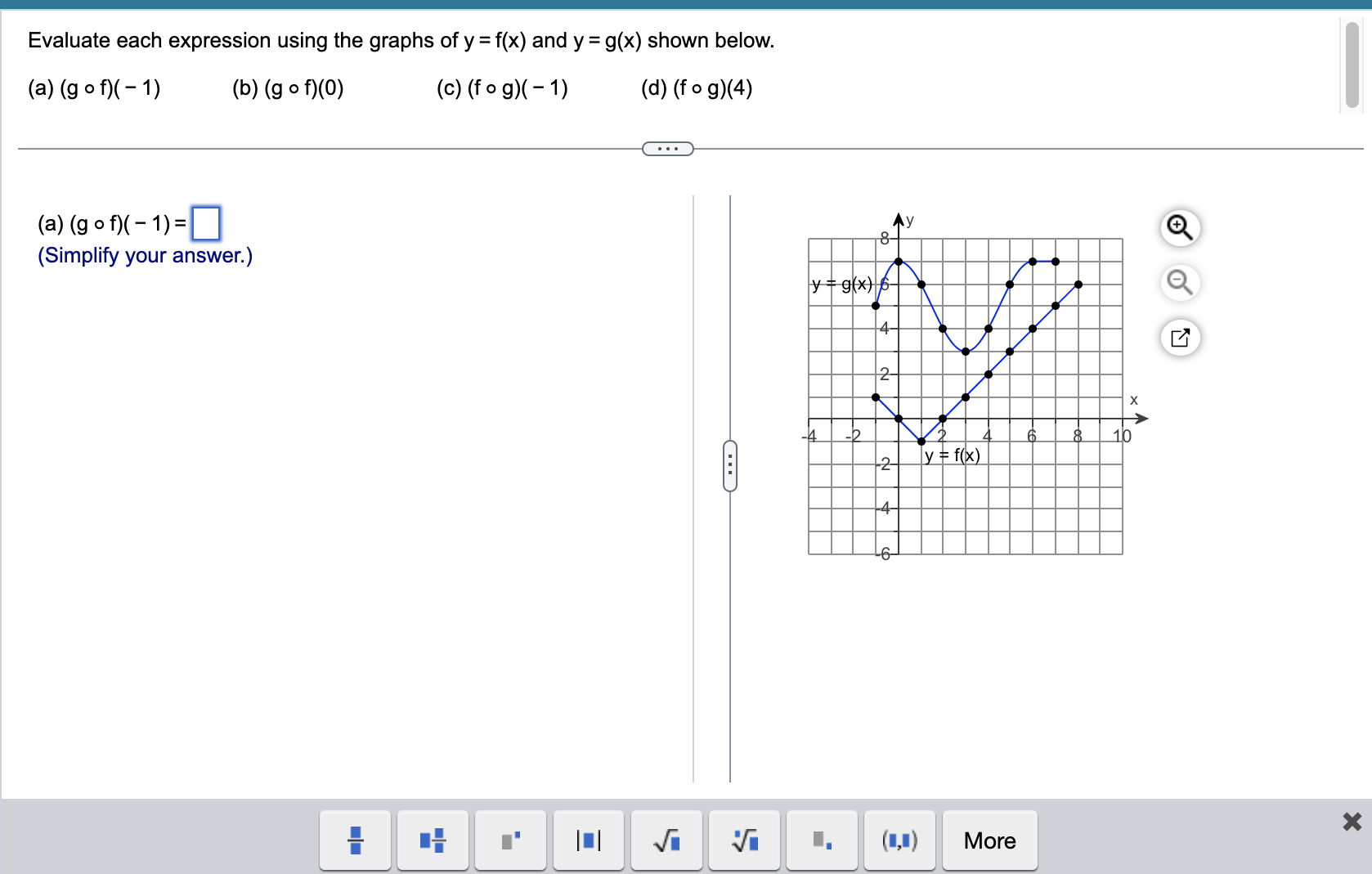
Task: Select the absolute value icon
Action: [x=588, y=840]
